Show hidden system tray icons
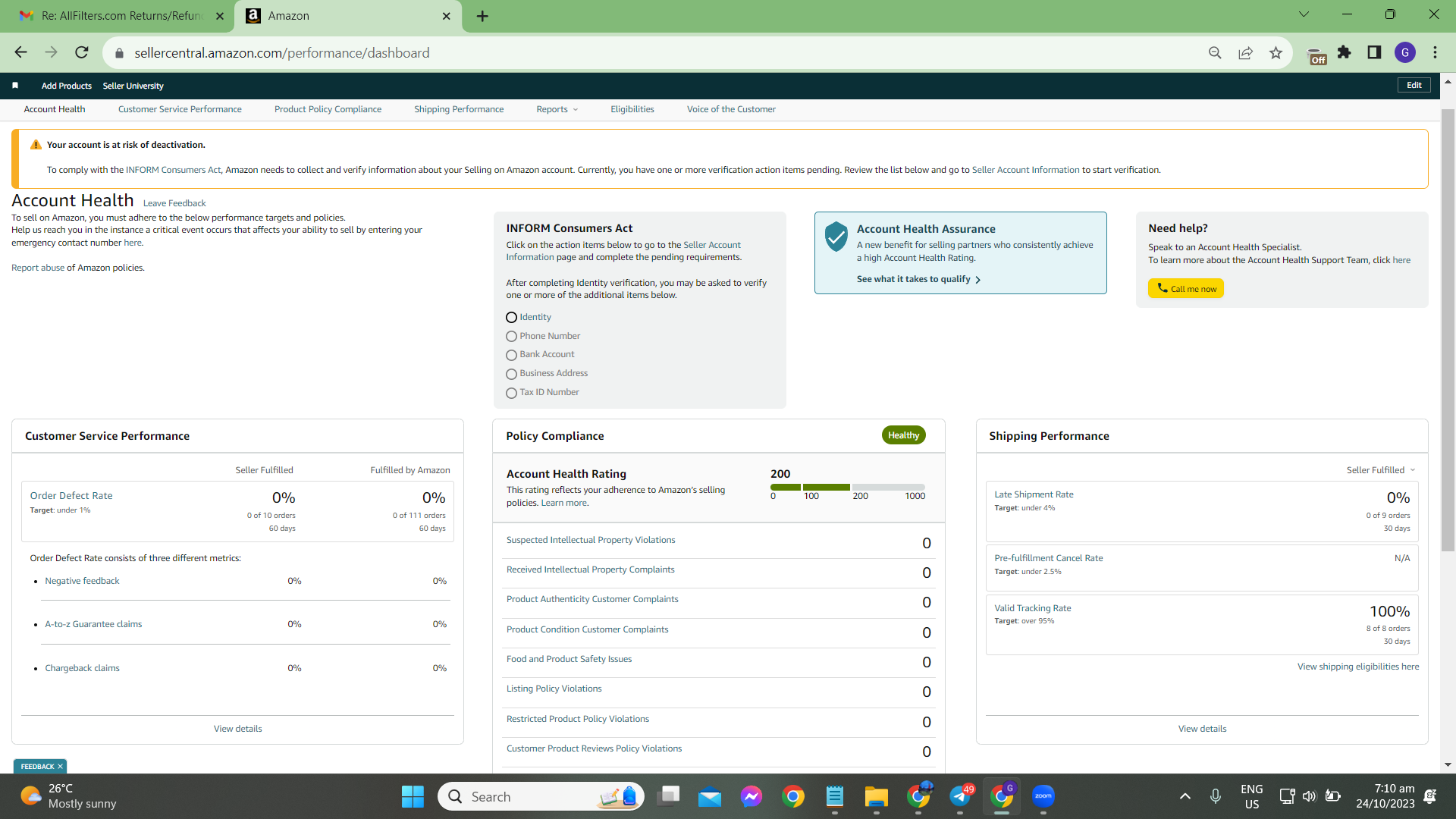Image resolution: width=1456 pixels, height=819 pixels. pyautogui.click(x=1185, y=796)
